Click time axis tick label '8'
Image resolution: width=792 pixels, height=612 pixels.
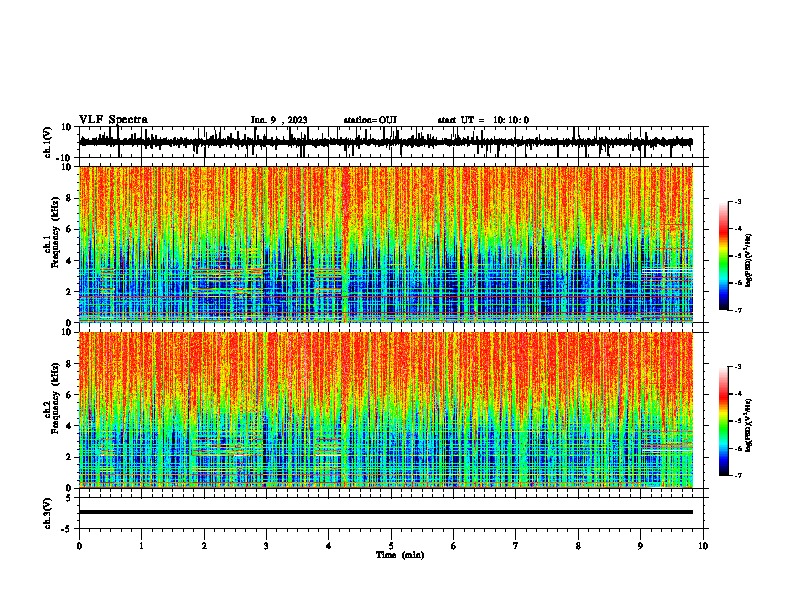coord(578,546)
